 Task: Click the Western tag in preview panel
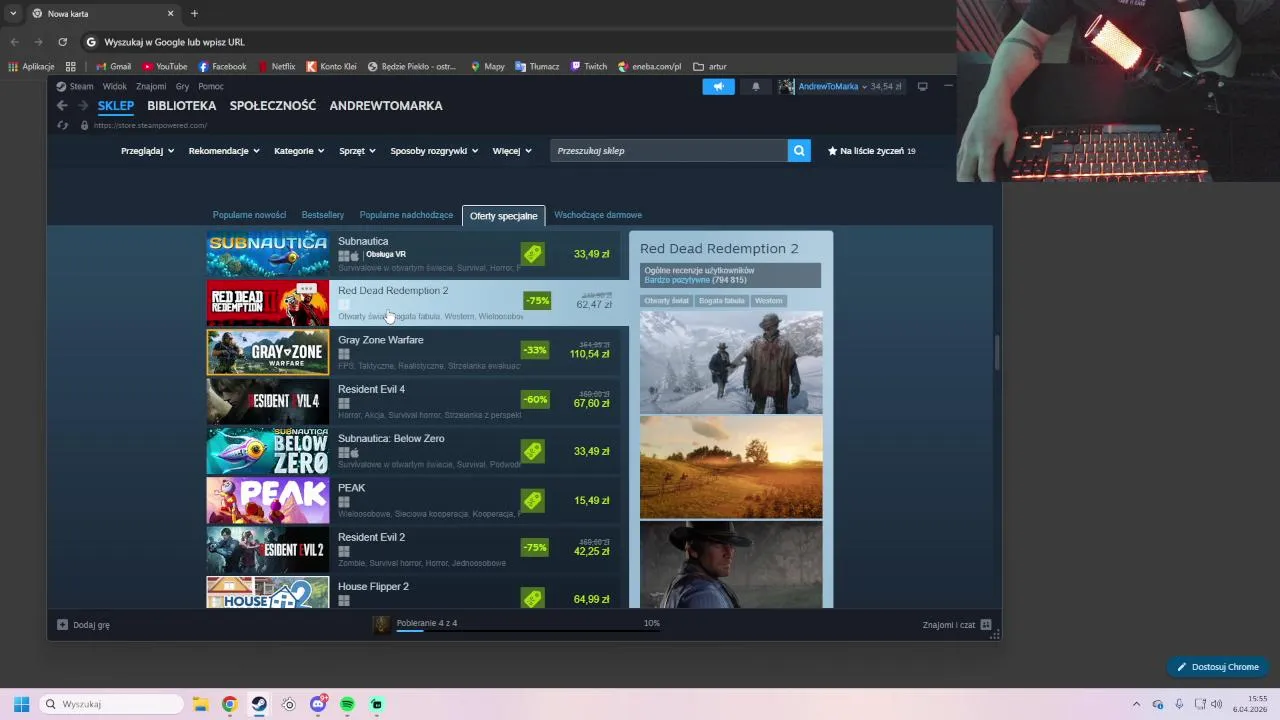pyautogui.click(x=769, y=301)
